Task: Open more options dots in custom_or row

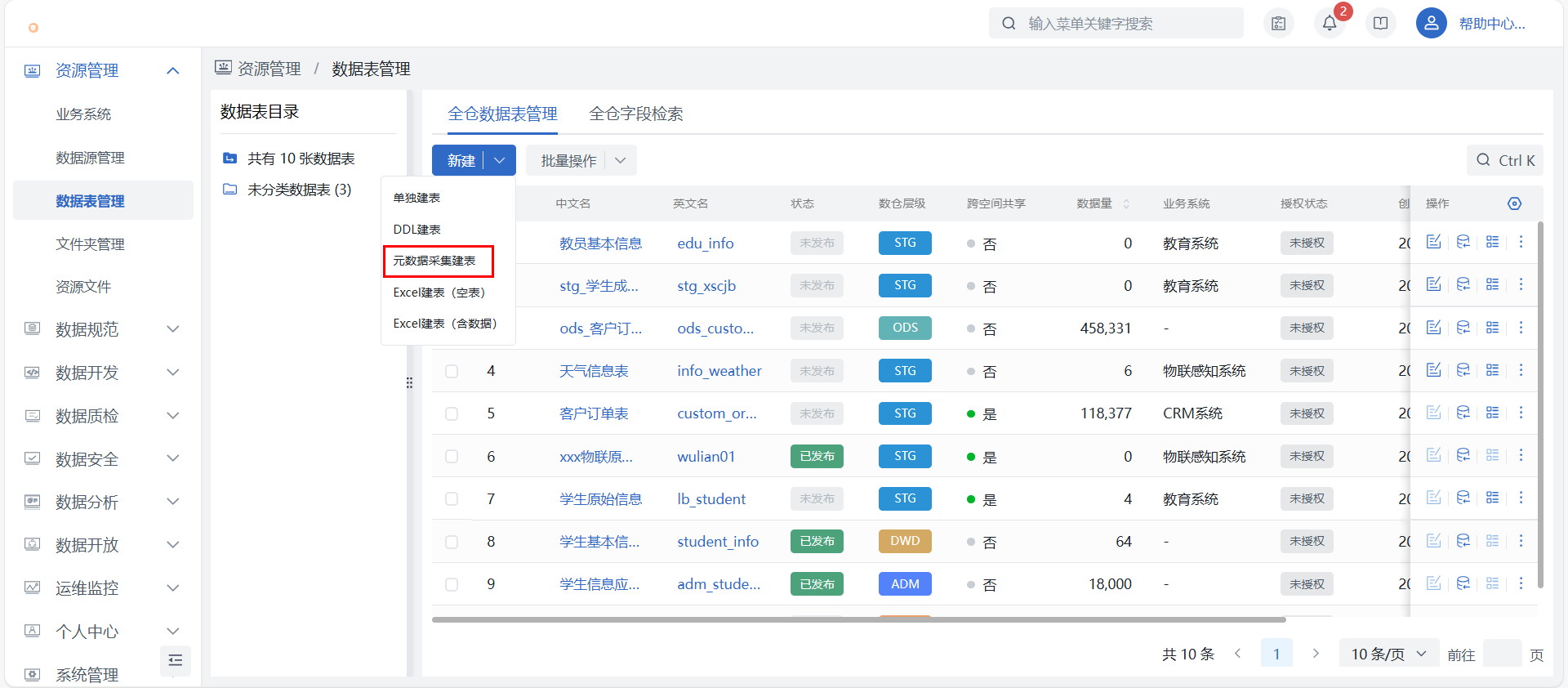Action: coord(1521,413)
